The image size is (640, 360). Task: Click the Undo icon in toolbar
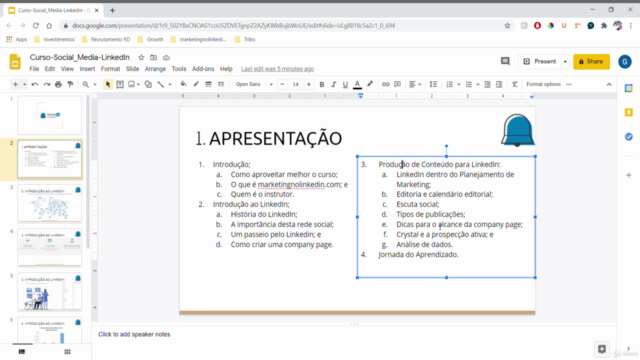click(35, 84)
